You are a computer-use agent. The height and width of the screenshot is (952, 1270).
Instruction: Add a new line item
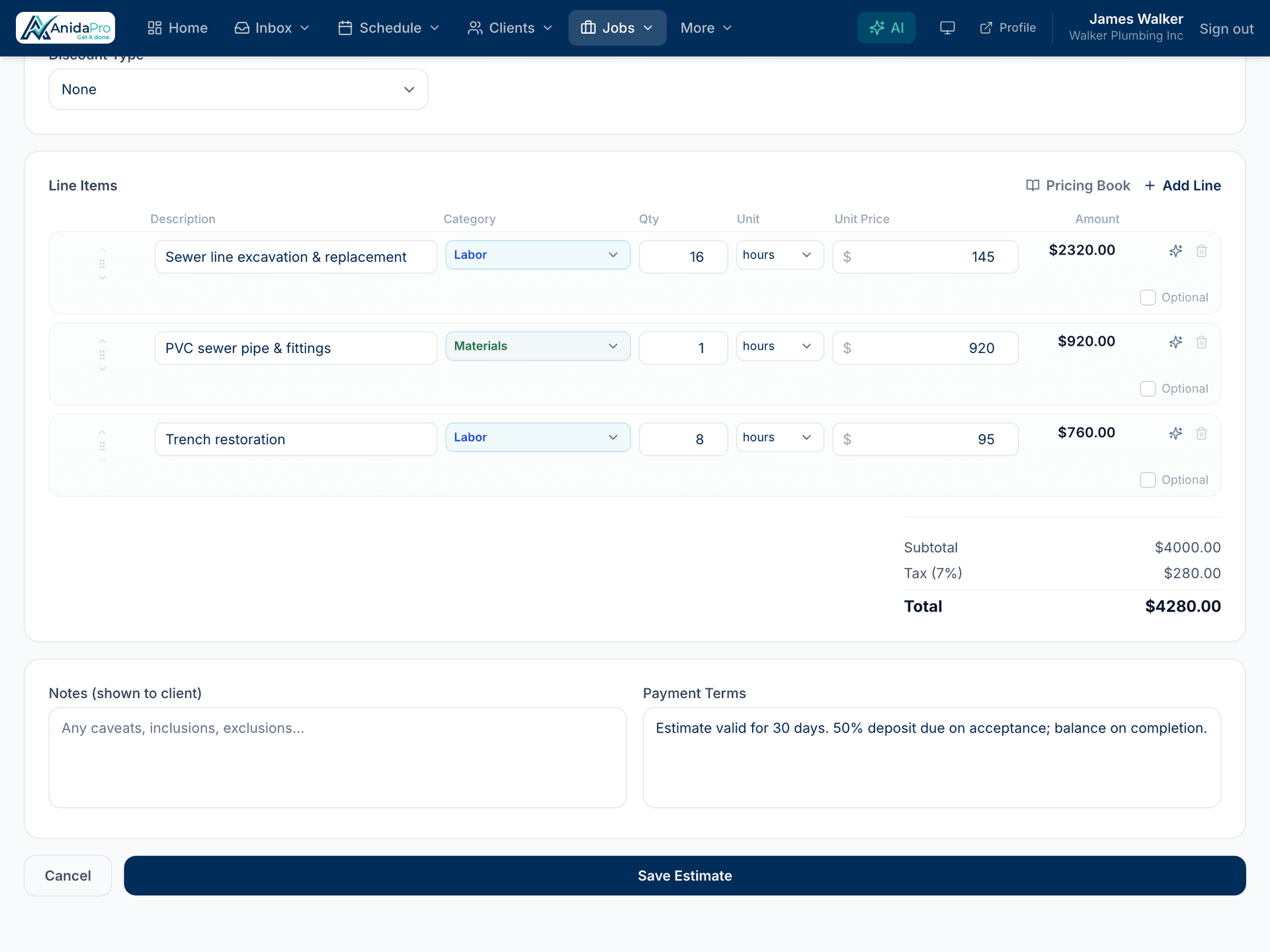coord(1183,186)
